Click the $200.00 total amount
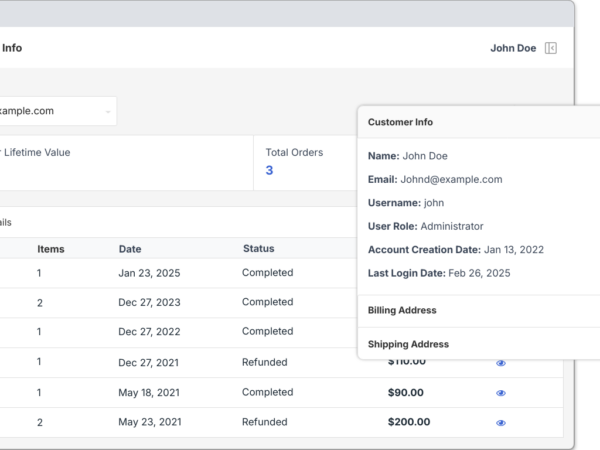Screen dimensions: 600x450 point(409,422)
